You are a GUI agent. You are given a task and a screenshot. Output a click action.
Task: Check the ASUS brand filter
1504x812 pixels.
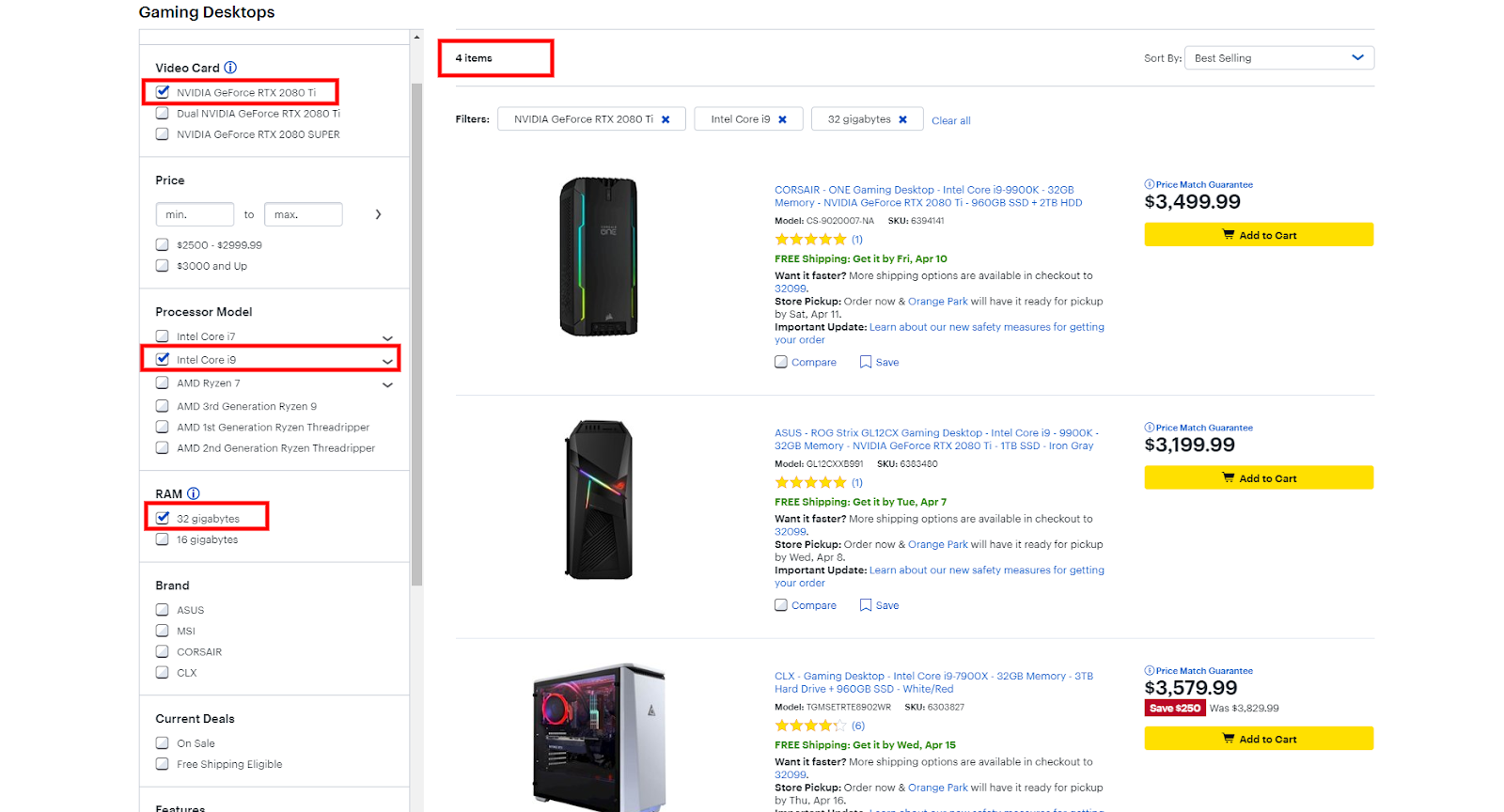click(163, 610)
